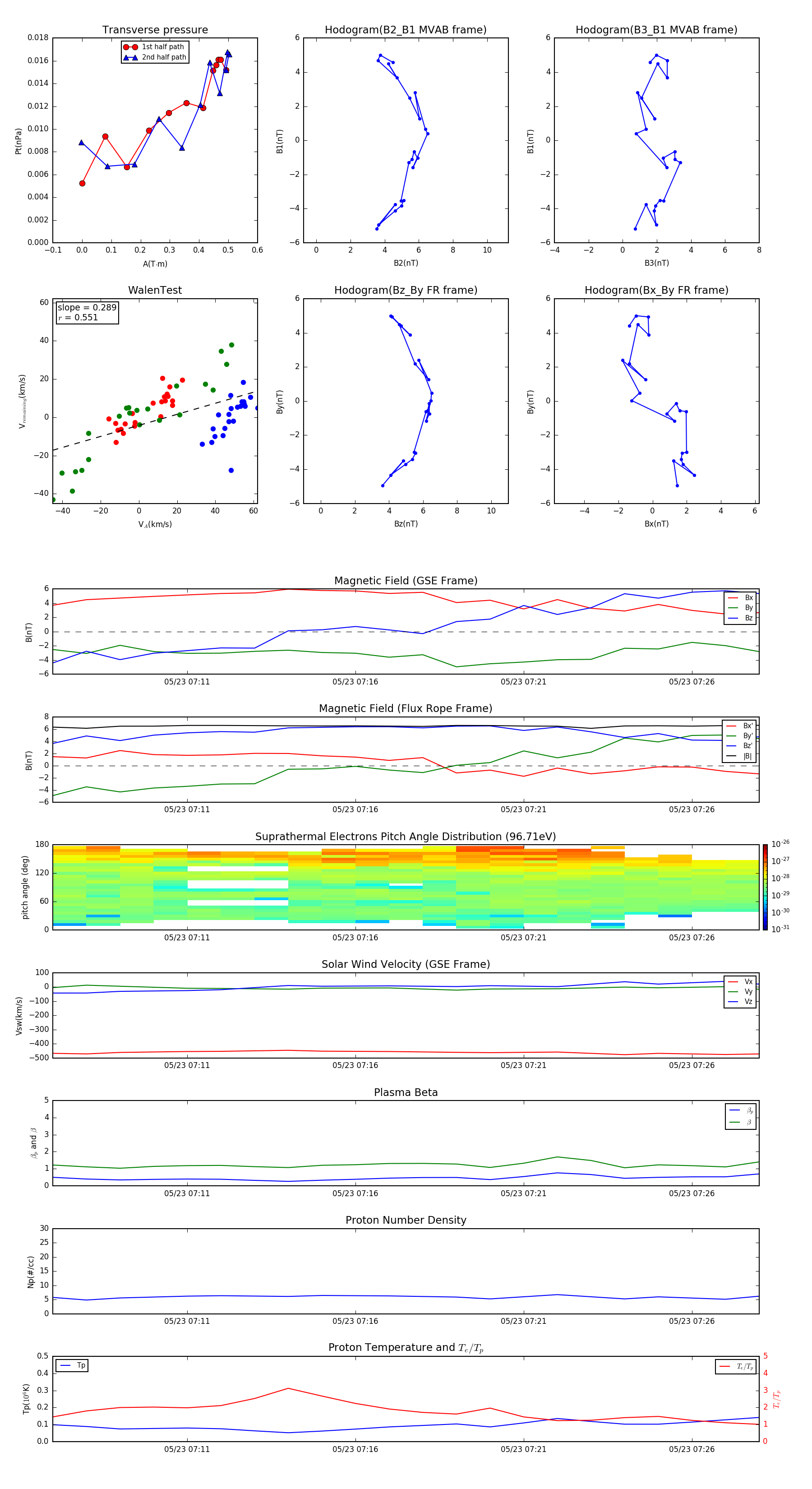
Task: Click the Bx' legend entry in Flux Rope panel
Action: [740, 726]
